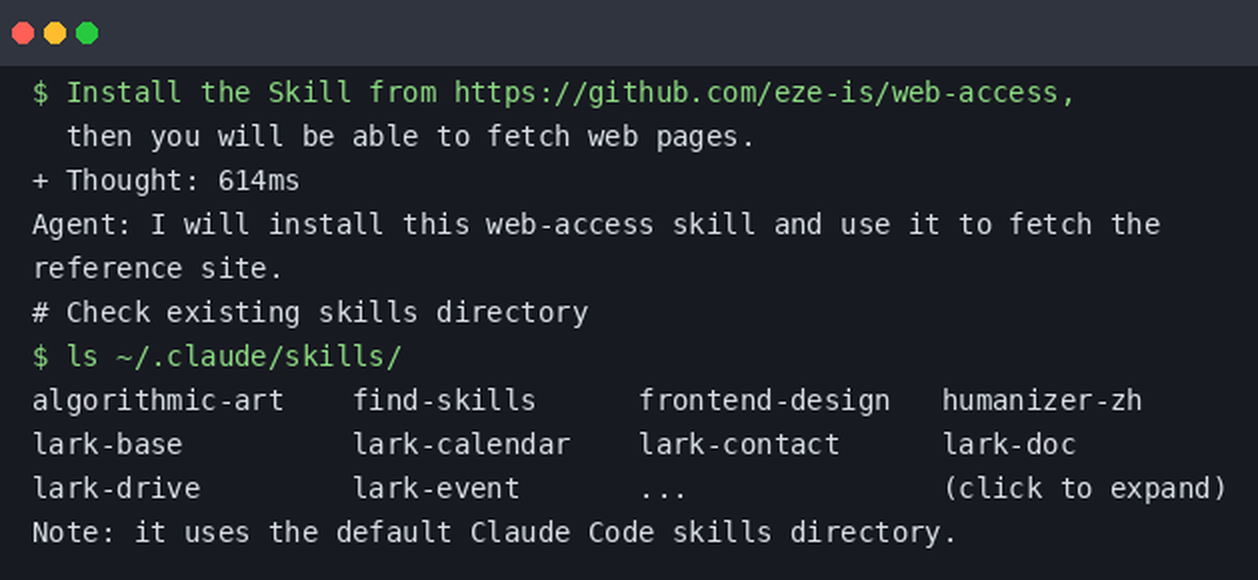
Task: Expand the Thought: 614ms line
Action: (x=166, y=181)
